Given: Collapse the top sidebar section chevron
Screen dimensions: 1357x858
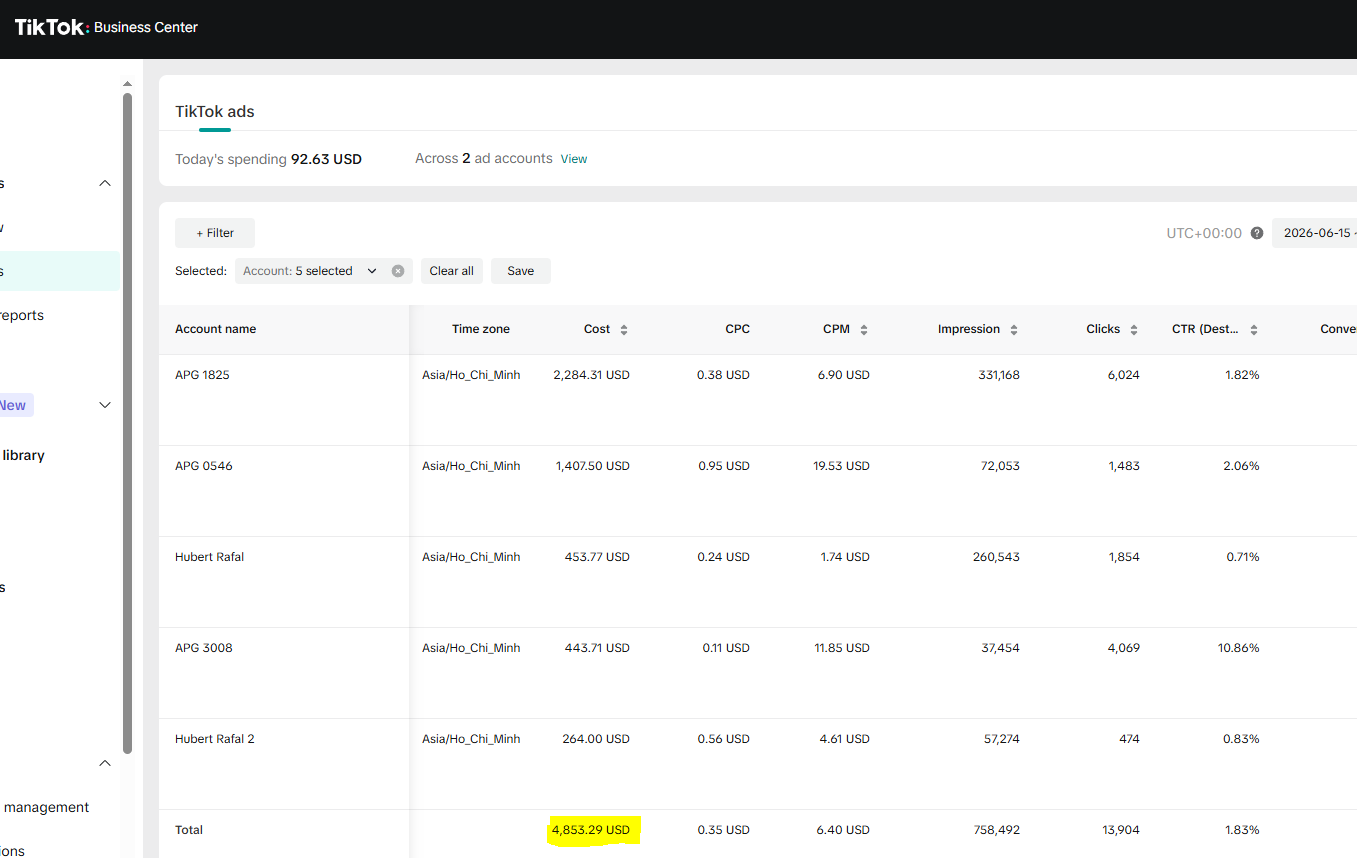Looking at the screenshot, I should click(x=105, y=183).
